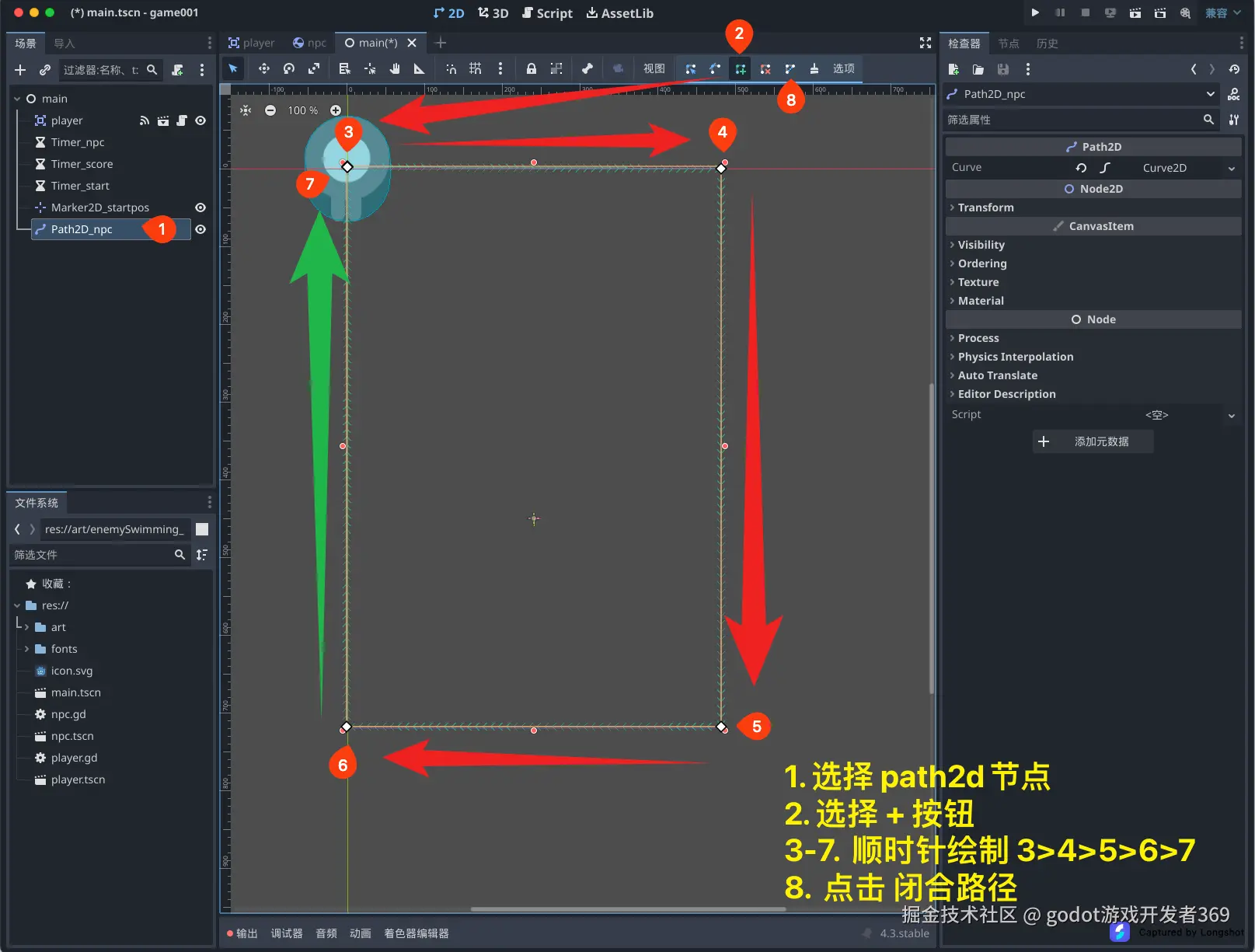1255x952 pixels.
Task: Toggle grid snap in the toolbar
Action: (x=476, y=68)
